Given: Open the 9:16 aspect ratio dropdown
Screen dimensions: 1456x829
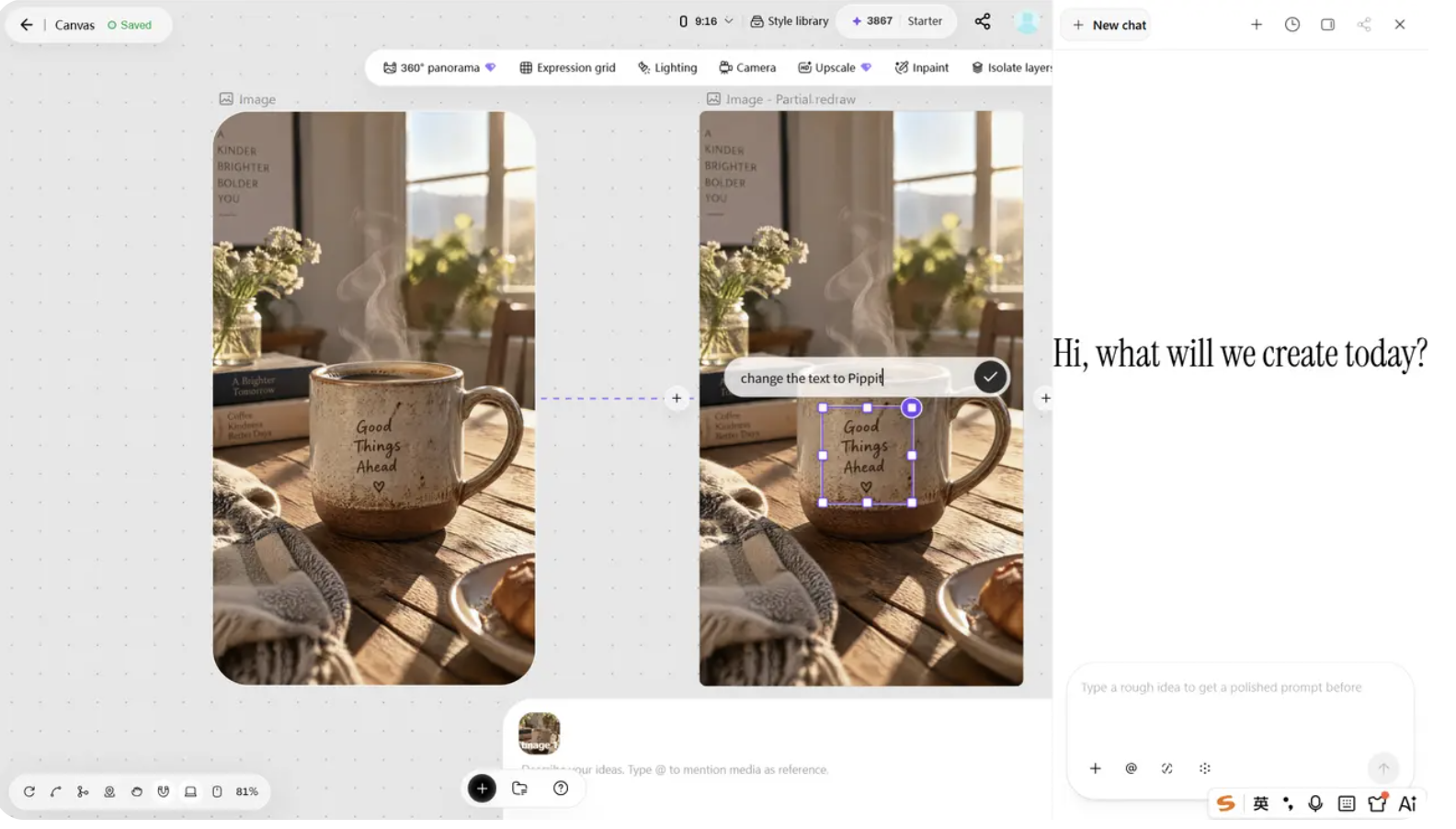Looking at the screenshot, I should tap(706, 21).
